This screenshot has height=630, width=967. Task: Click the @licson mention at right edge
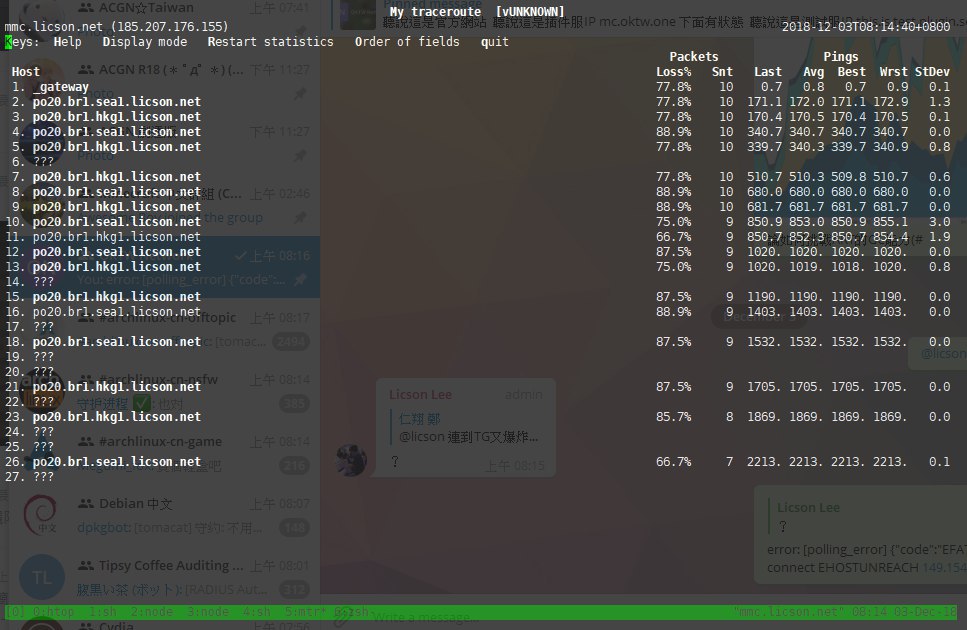pyautogui.click(x=944, y=354)
